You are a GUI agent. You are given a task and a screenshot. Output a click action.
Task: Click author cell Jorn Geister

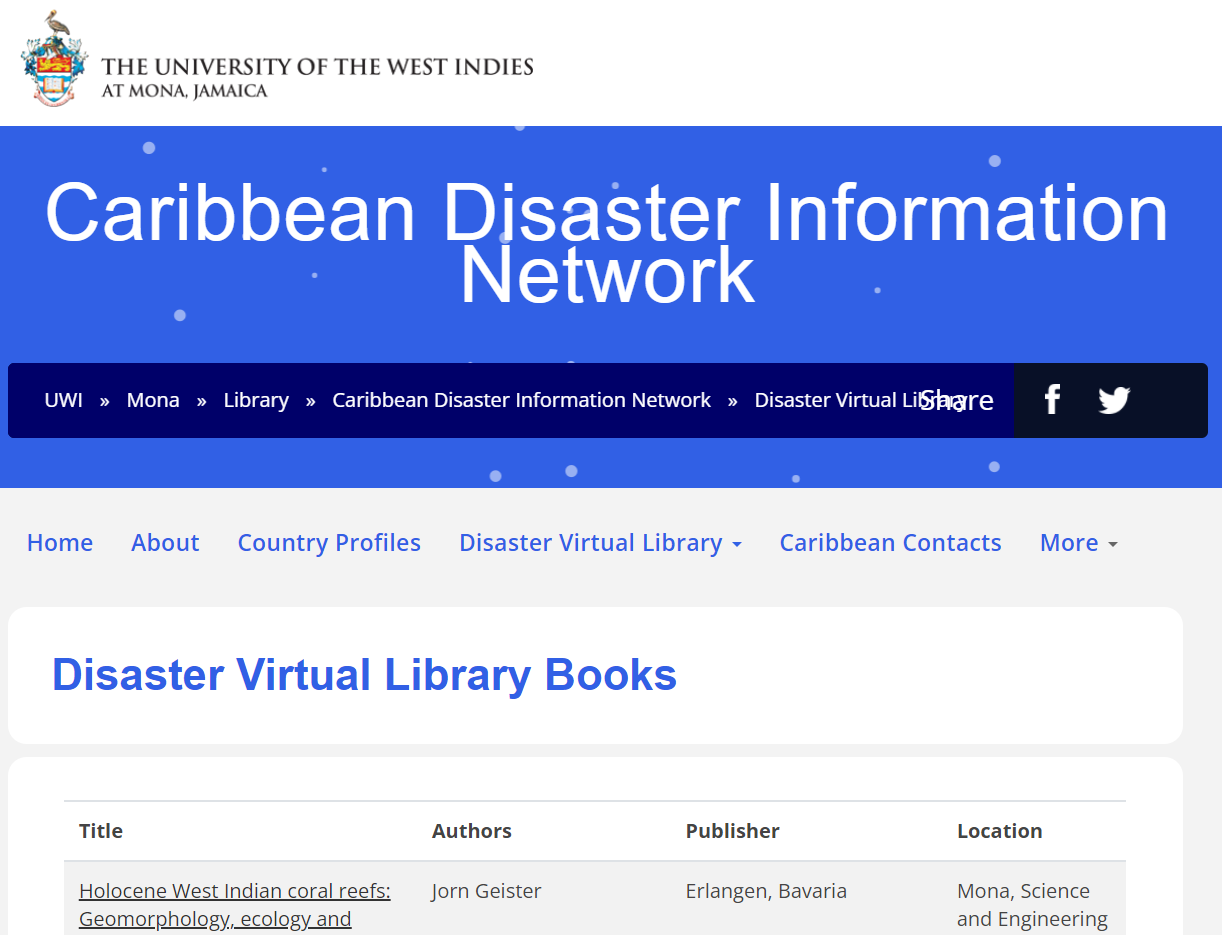(x=487, y=891)
